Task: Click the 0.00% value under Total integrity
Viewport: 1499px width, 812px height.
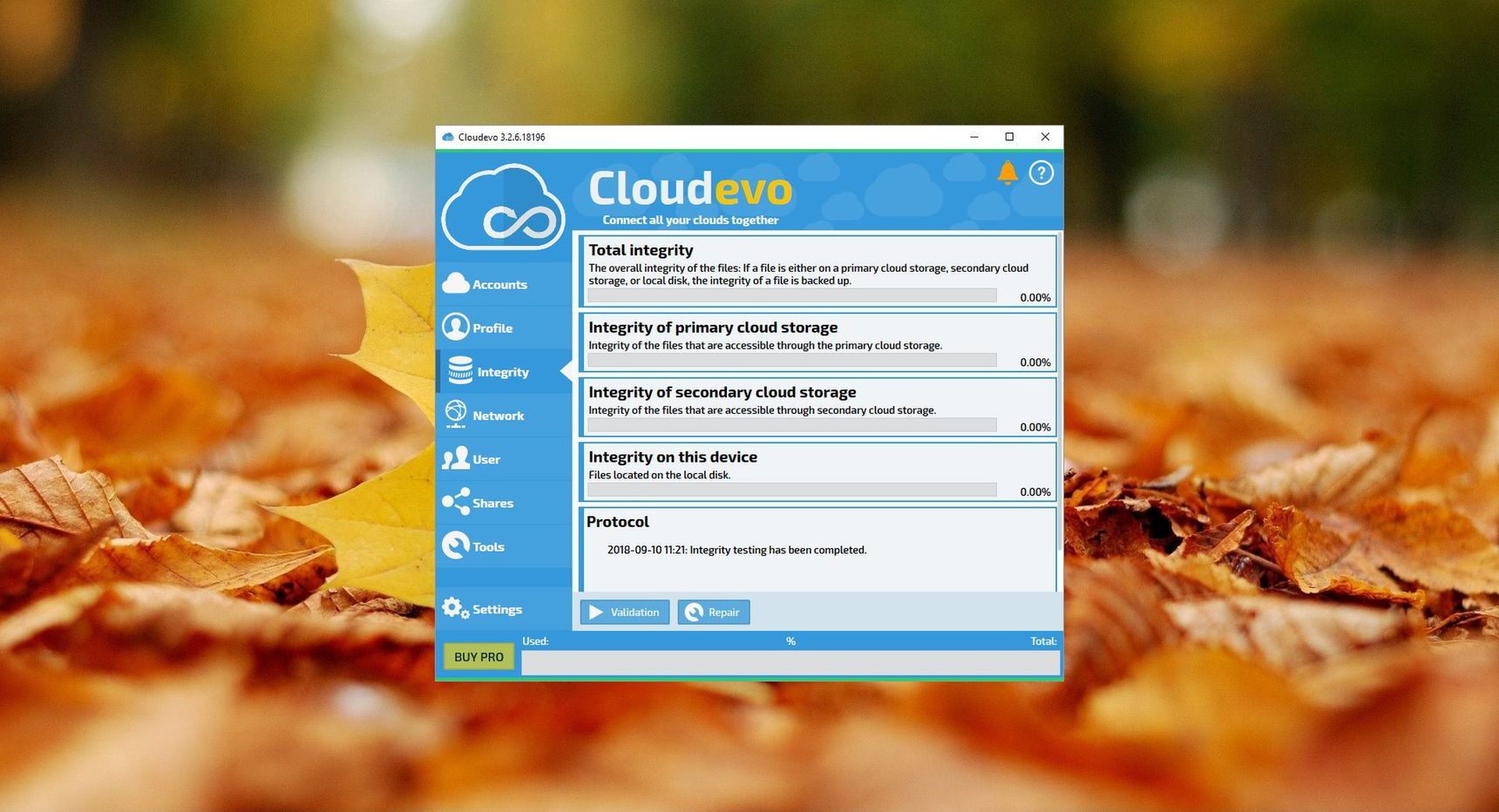Action: point(1035,297)
